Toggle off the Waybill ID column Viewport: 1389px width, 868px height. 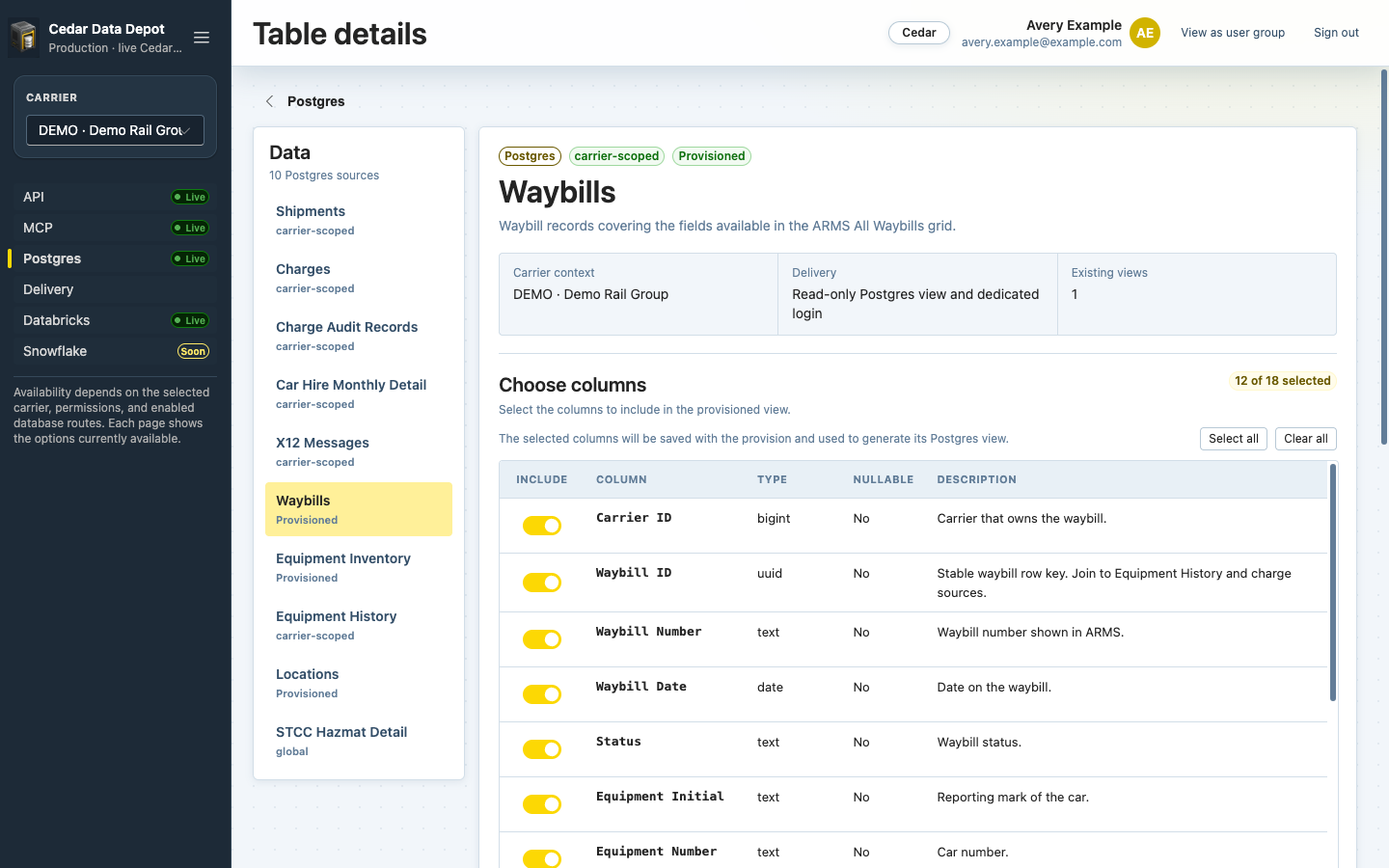point(542,583)
